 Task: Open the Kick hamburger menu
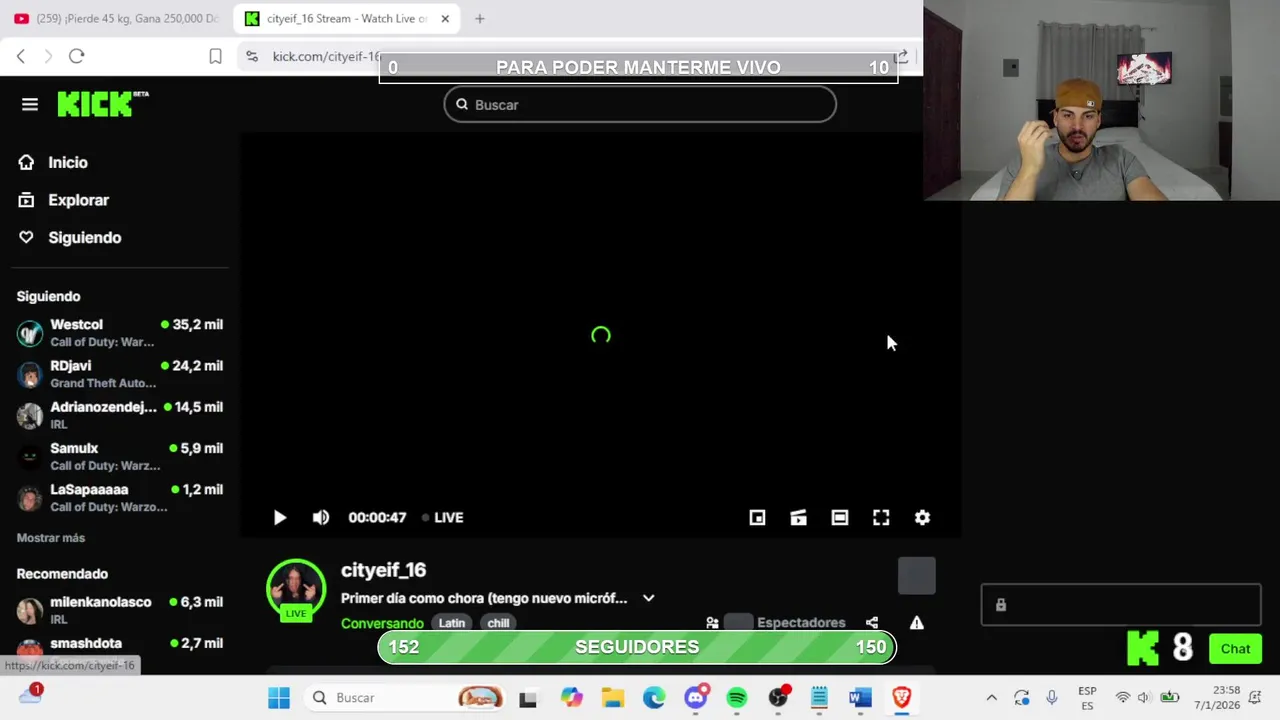point(30,104)
